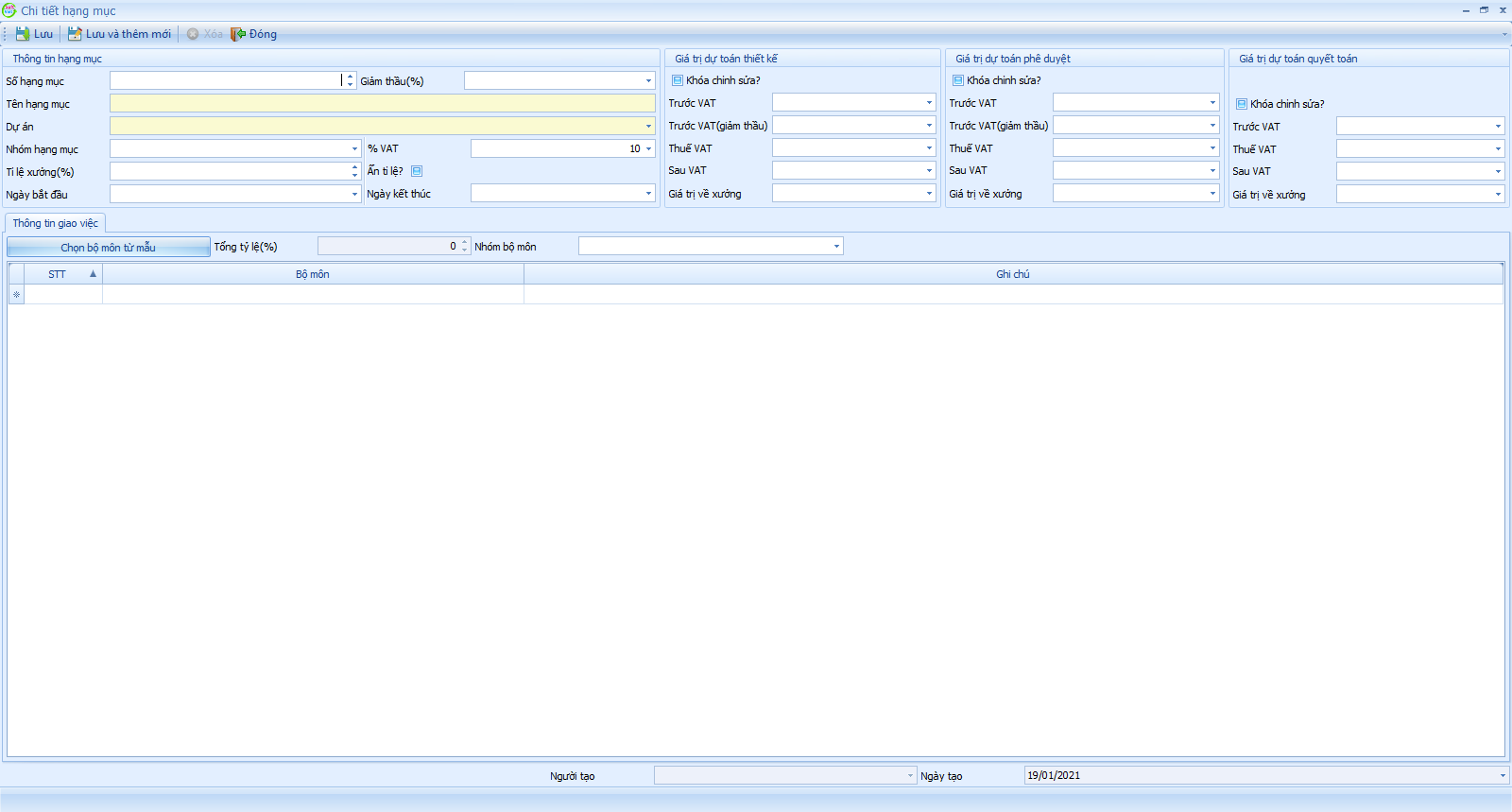
Task: Click Lưu và thêm mới toolbar button
Action: 119,34
